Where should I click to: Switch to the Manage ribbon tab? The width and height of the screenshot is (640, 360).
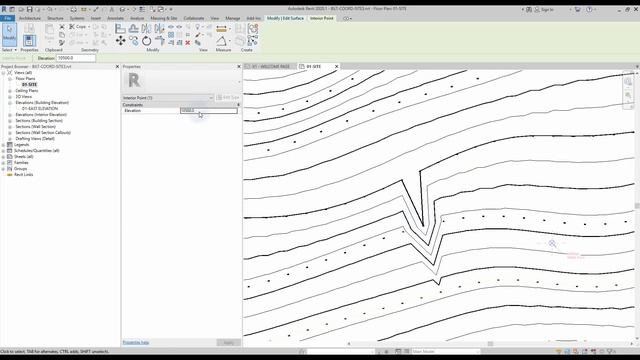pos(233,18)
